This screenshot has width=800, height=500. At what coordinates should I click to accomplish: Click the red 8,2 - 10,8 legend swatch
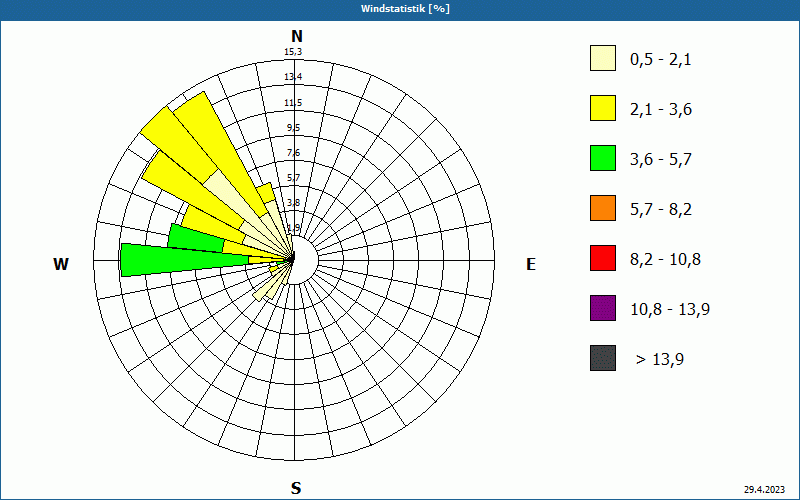tap(603, 258)
